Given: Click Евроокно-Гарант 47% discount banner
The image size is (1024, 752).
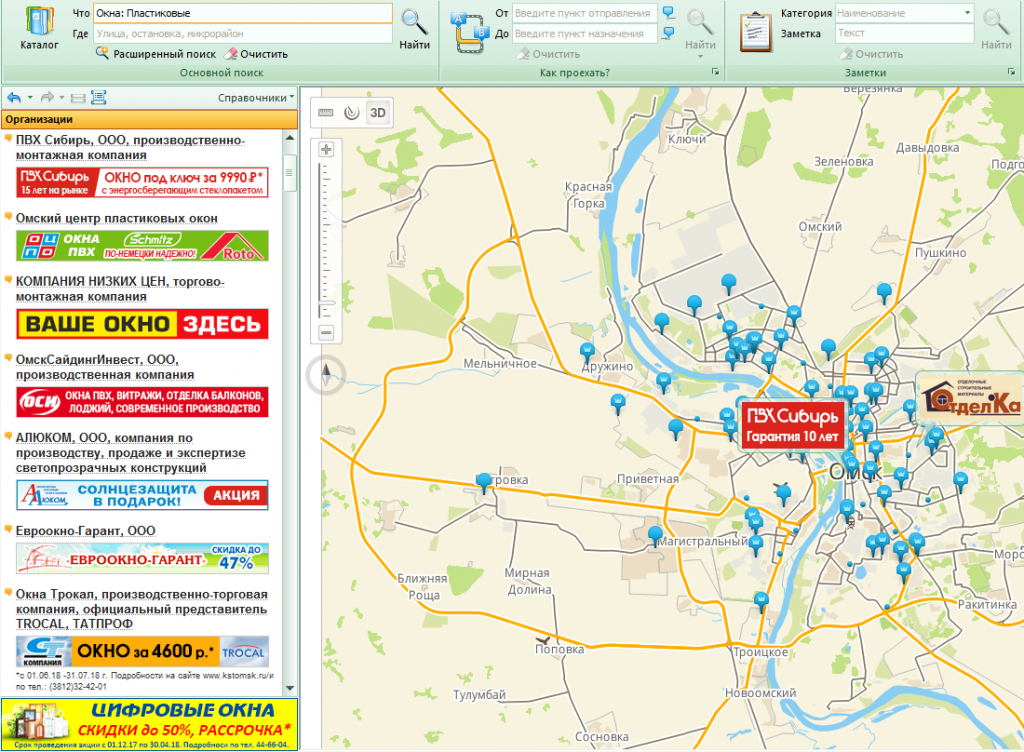Looking at the screenshot, I should tap(142, 559).
